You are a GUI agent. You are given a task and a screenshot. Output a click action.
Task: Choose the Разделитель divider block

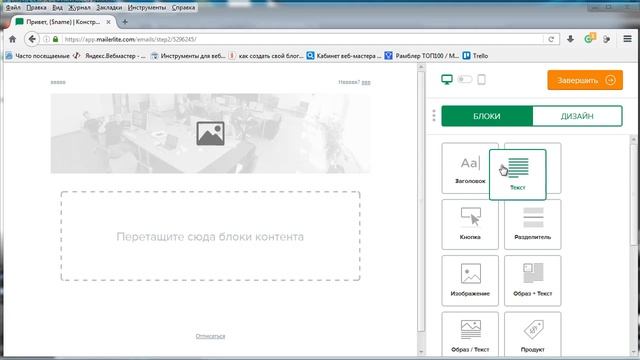tap(533, 224)
